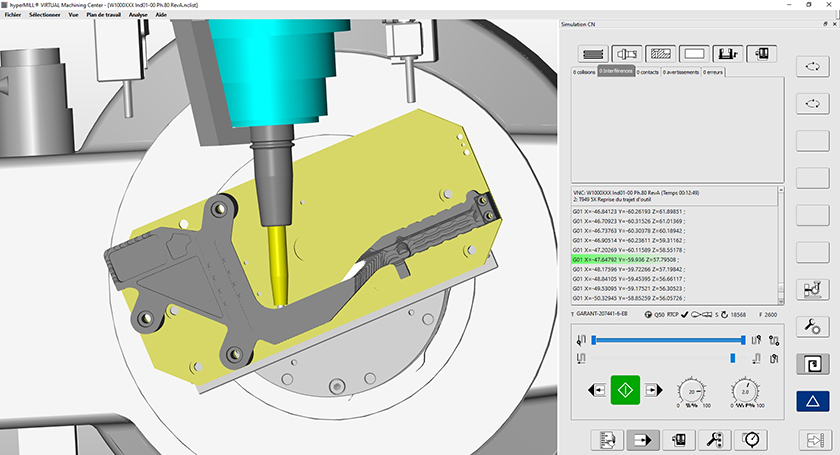This screenshot has height=455, width=840.
Task: Click the green start simulation button
Action: coord(625,389)
